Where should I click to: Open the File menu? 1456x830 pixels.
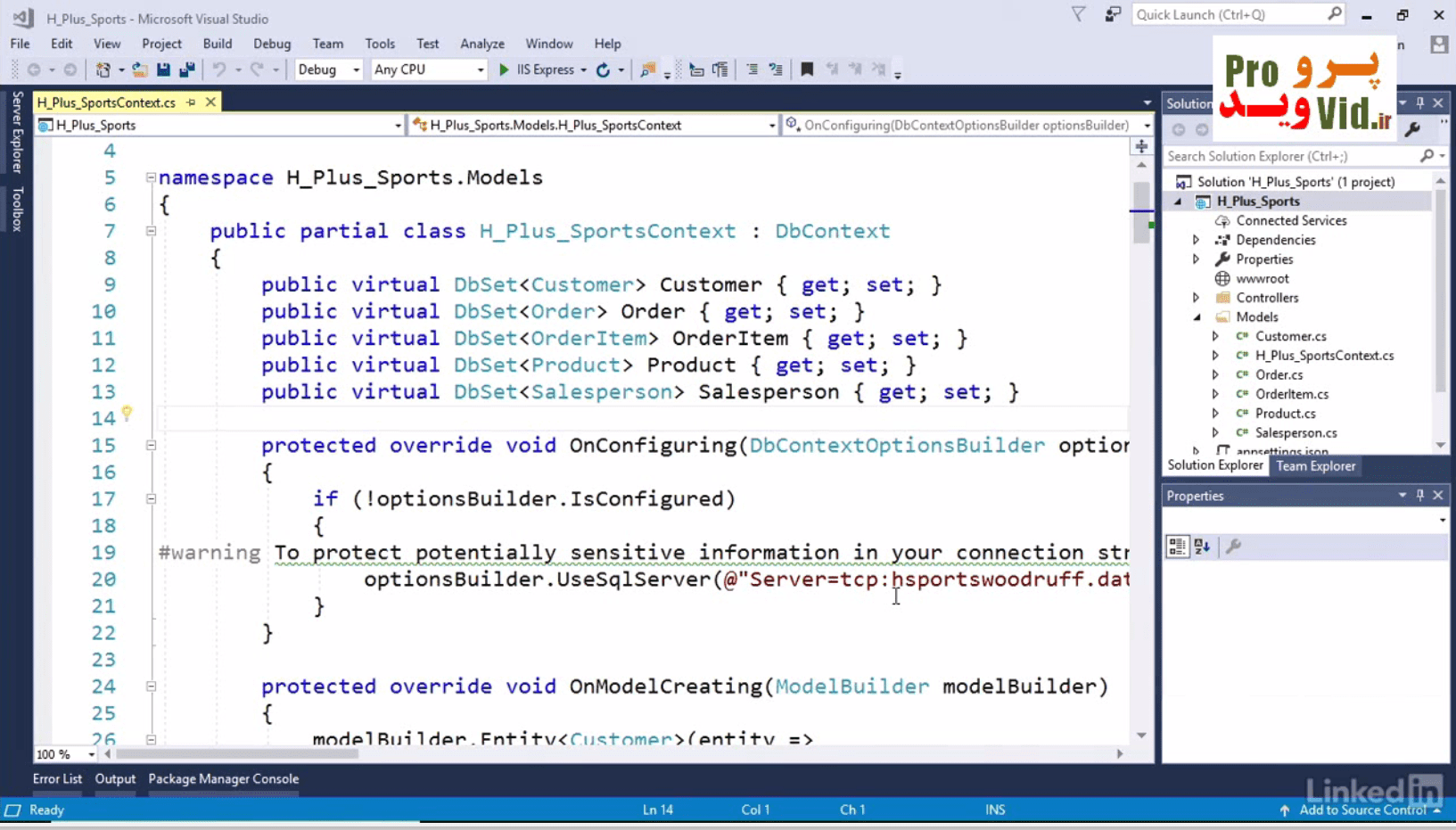(20, 44)
